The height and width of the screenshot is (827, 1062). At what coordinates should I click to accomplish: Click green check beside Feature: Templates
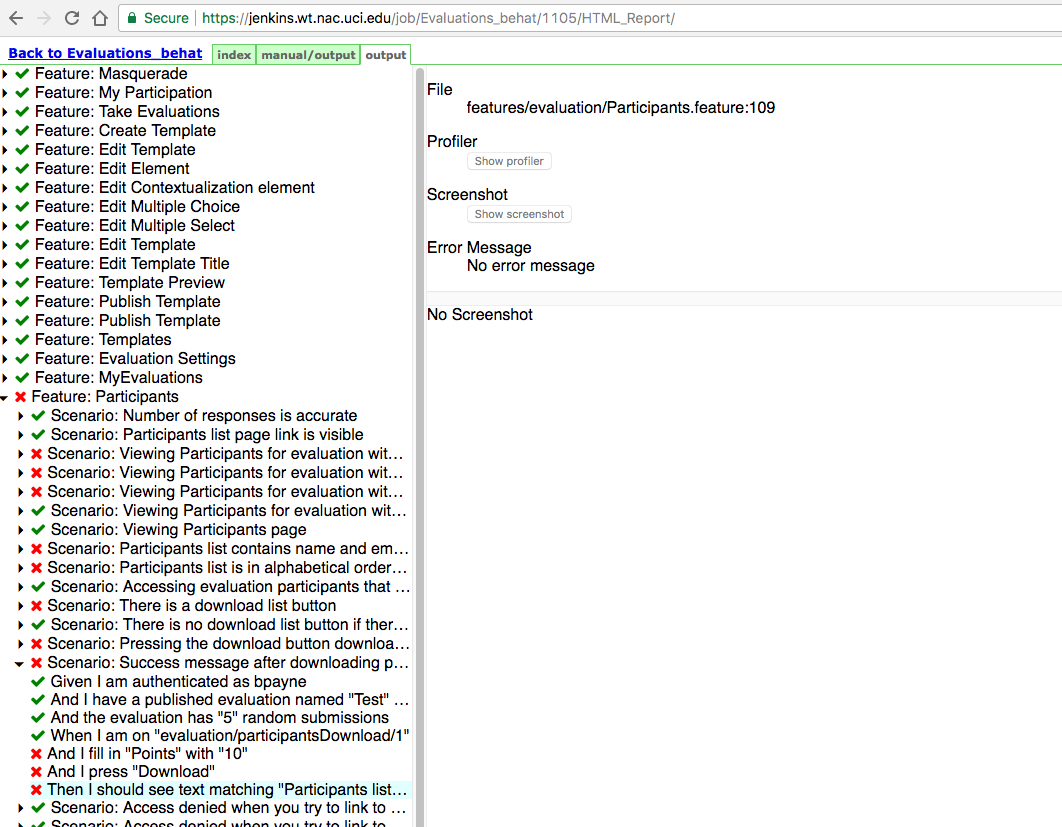pyautogui.click(x=22, y=339)
